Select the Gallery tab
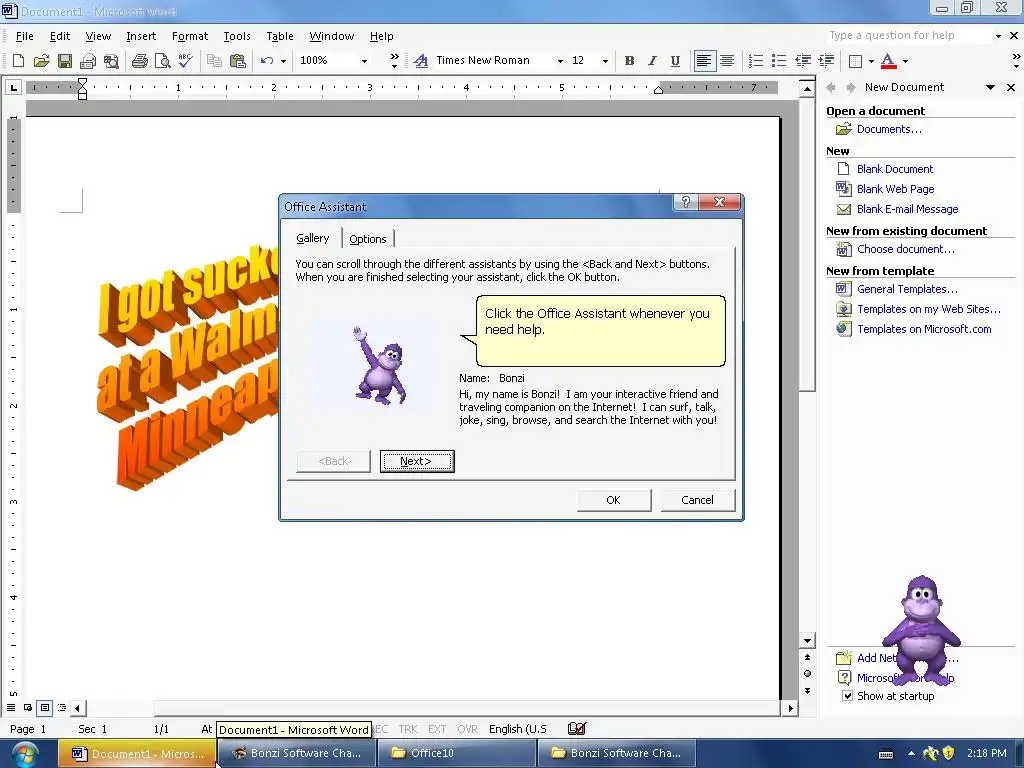 tap(312, 238)
